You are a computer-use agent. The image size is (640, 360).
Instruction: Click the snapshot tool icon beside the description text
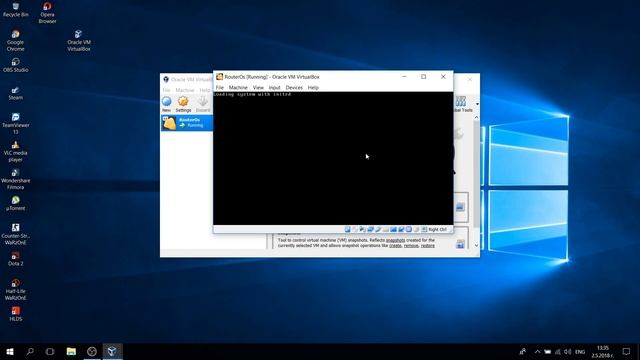point(460,244)
